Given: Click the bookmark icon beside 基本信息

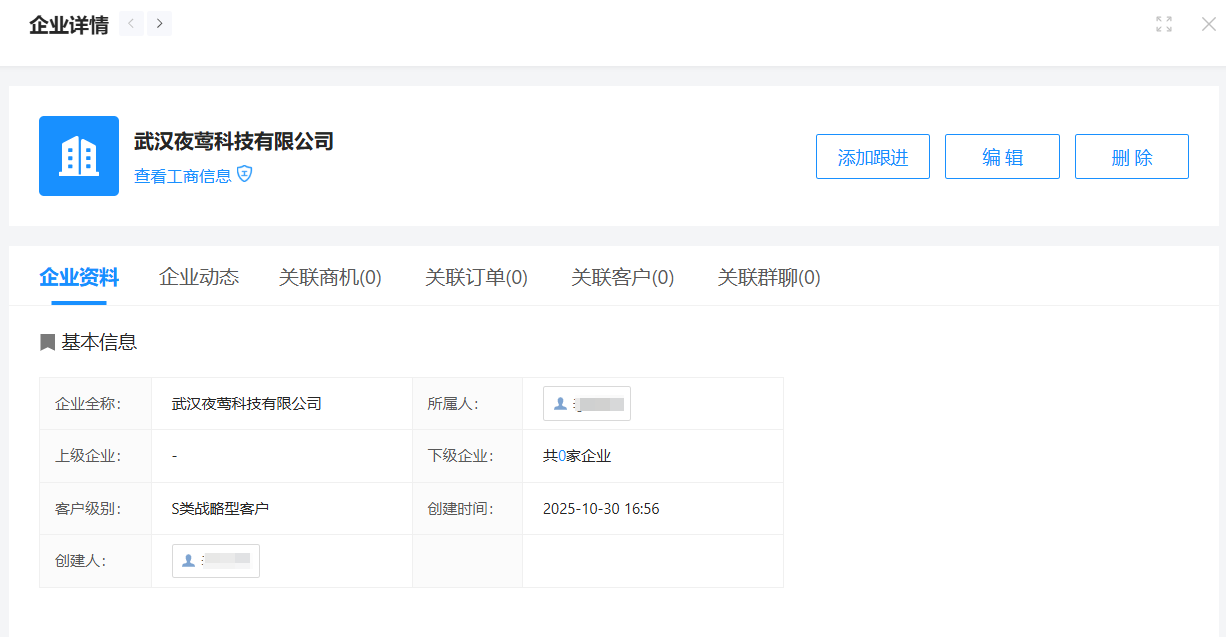Looking at the screenshot, I should pyautogui.click(x=47, y=342).
